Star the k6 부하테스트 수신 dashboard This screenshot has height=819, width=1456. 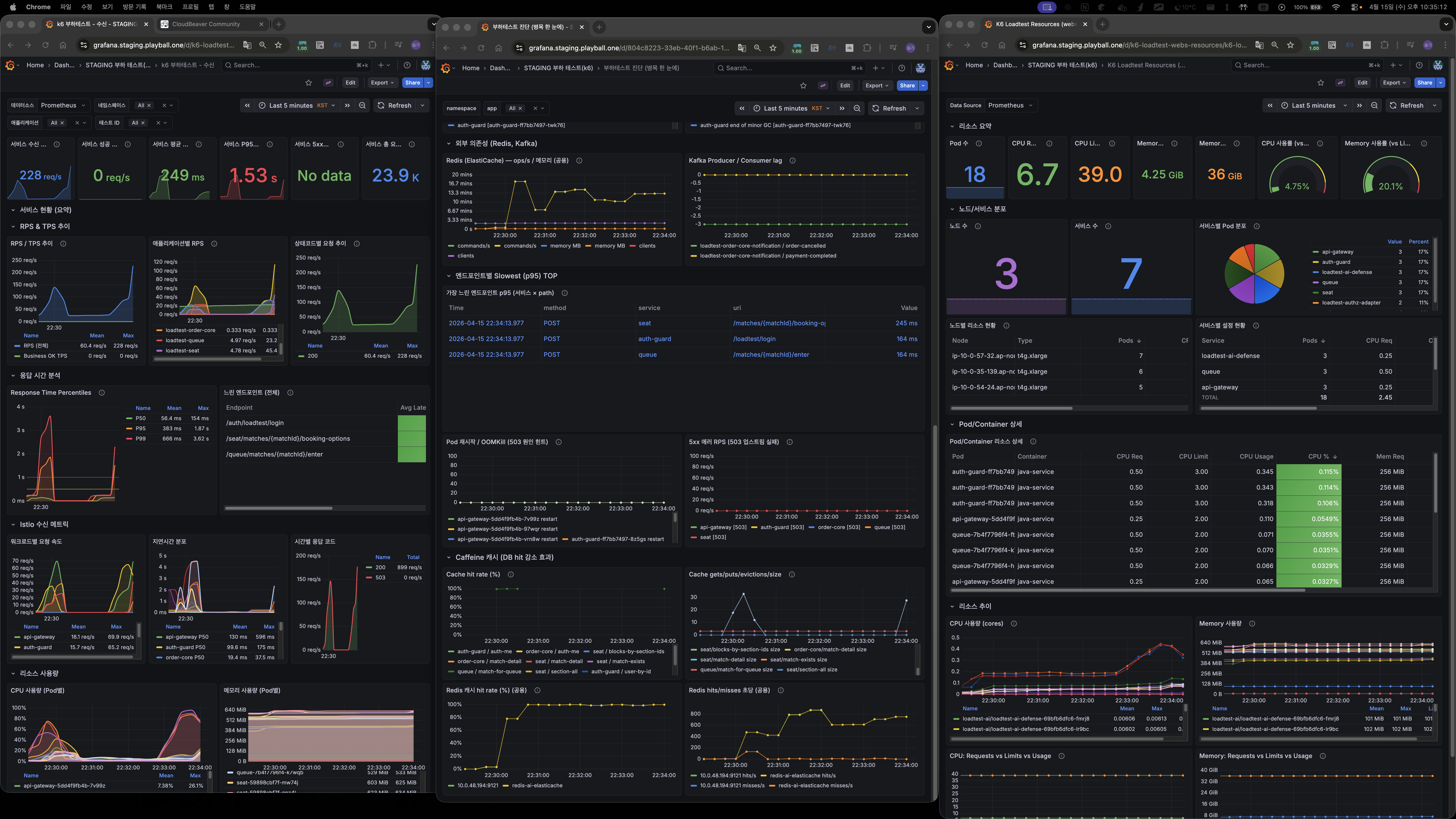[x=309, y=83]
